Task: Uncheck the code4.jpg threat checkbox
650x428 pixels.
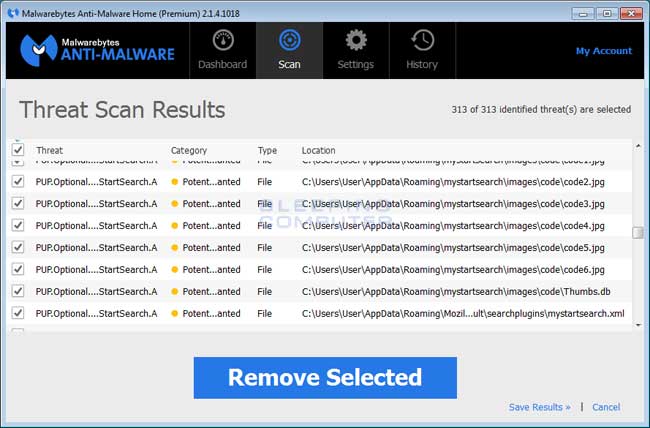Action: 18,225
